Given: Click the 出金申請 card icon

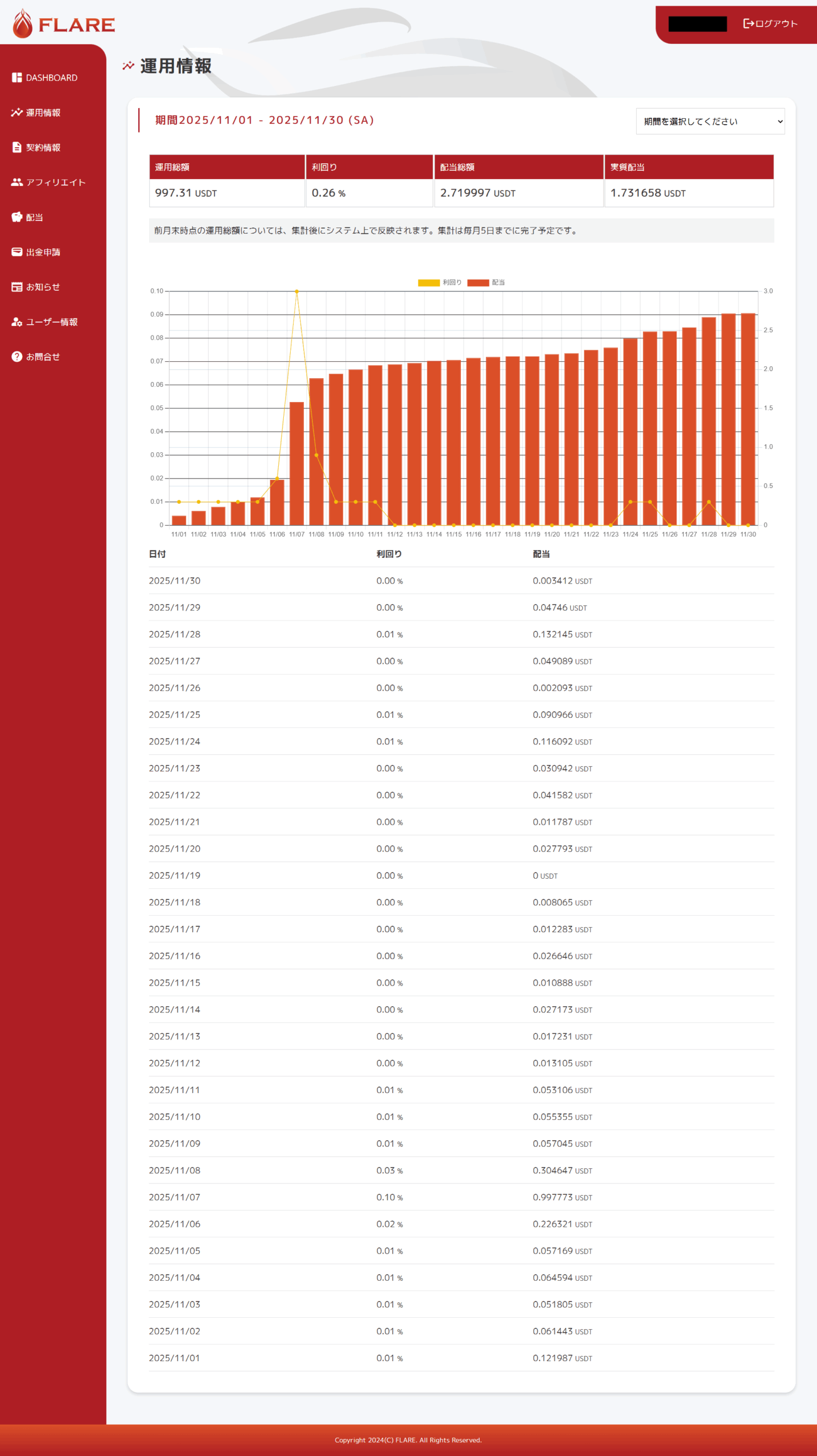Looking at the screenshot, I should tap(16, 251).
